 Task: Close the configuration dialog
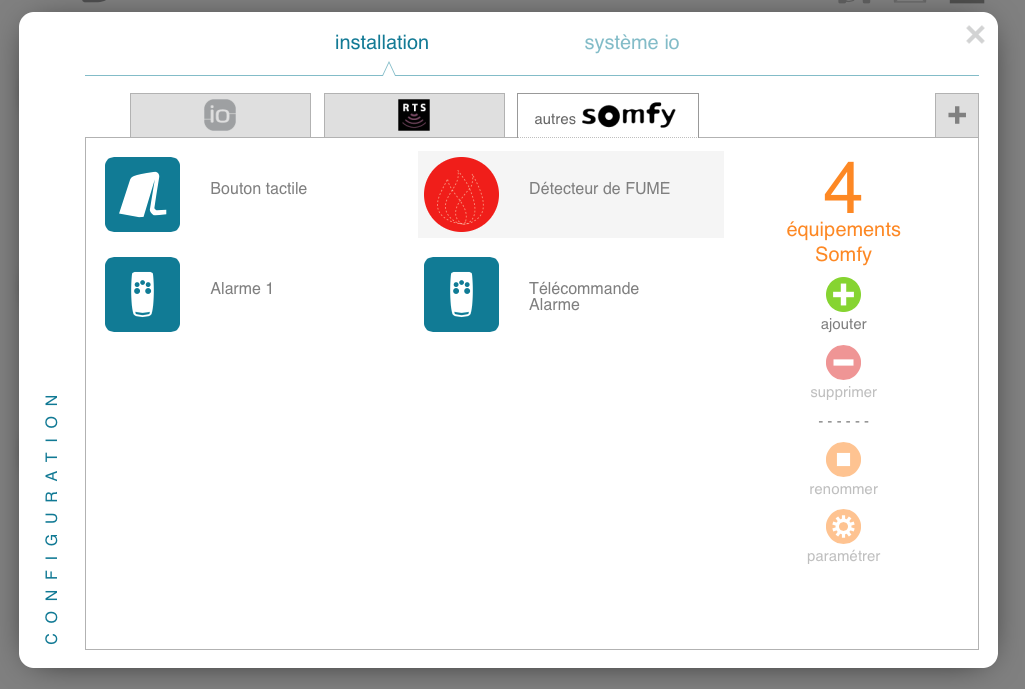coord(975,35)
